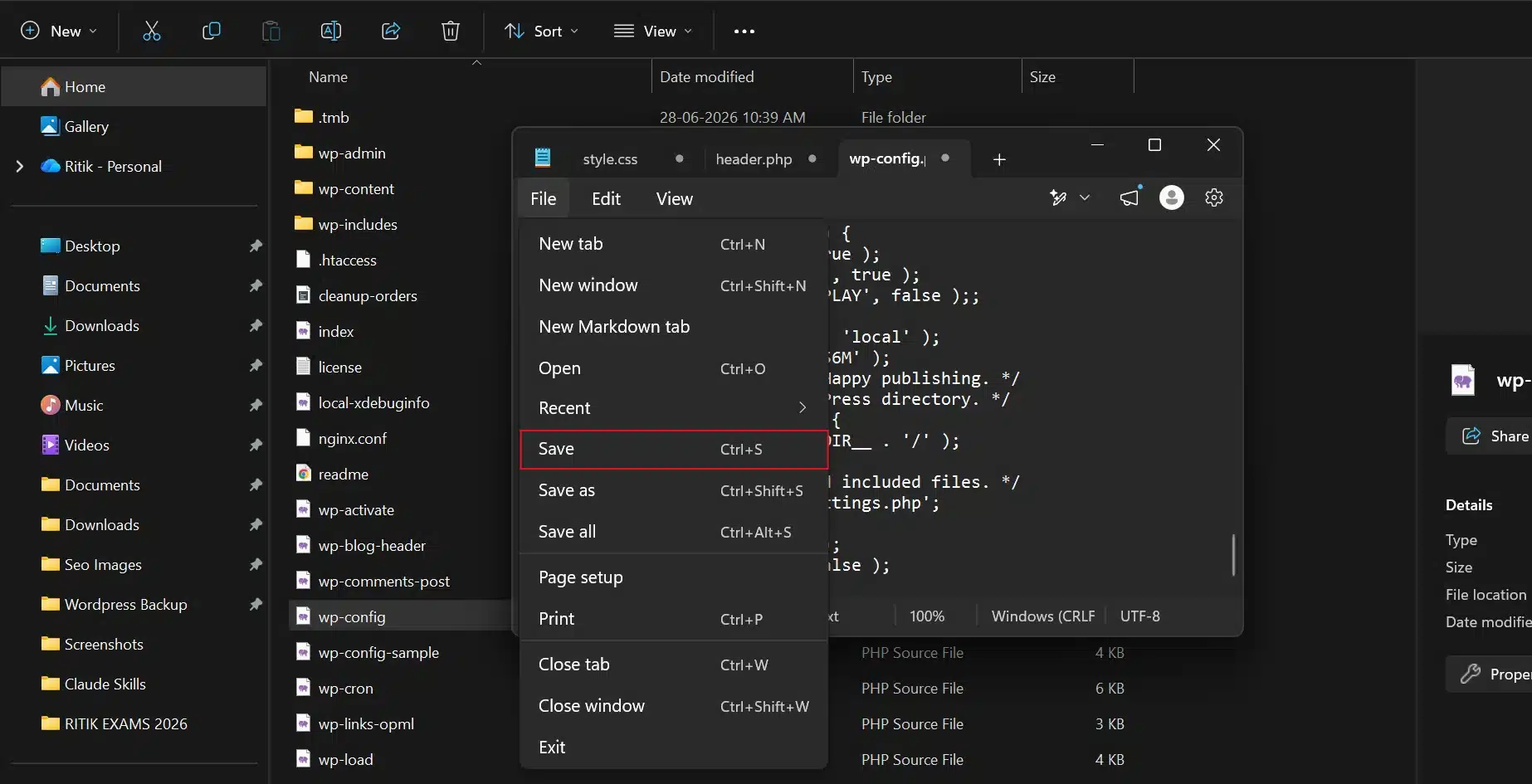Click the Copy icon in Explorer toolbar
Viewport: 1532px width, 784px height.
tap(211, 31)
